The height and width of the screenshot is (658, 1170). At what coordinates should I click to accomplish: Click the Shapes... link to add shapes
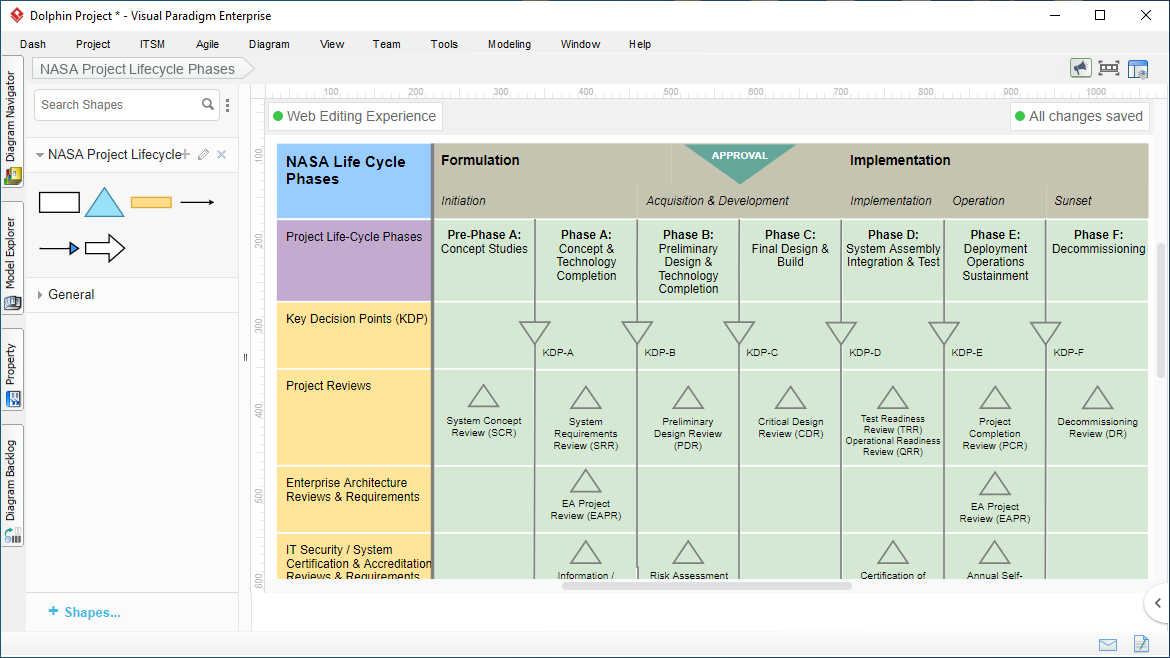coord(84,612)
